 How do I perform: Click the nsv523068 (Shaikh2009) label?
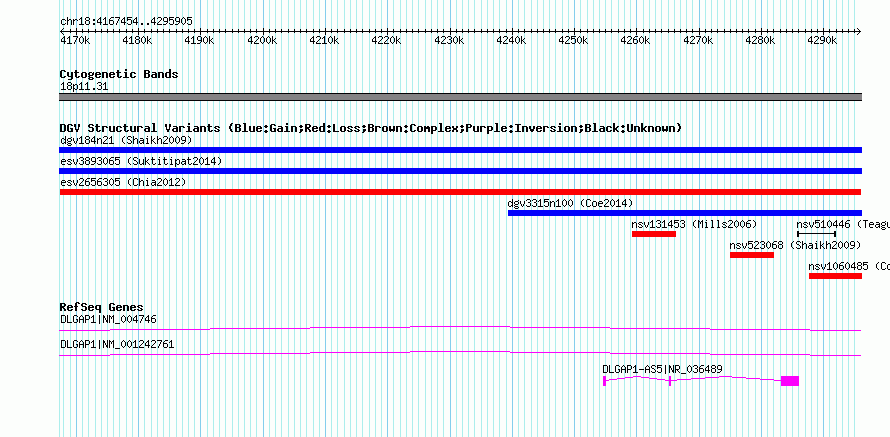point(795,245)
